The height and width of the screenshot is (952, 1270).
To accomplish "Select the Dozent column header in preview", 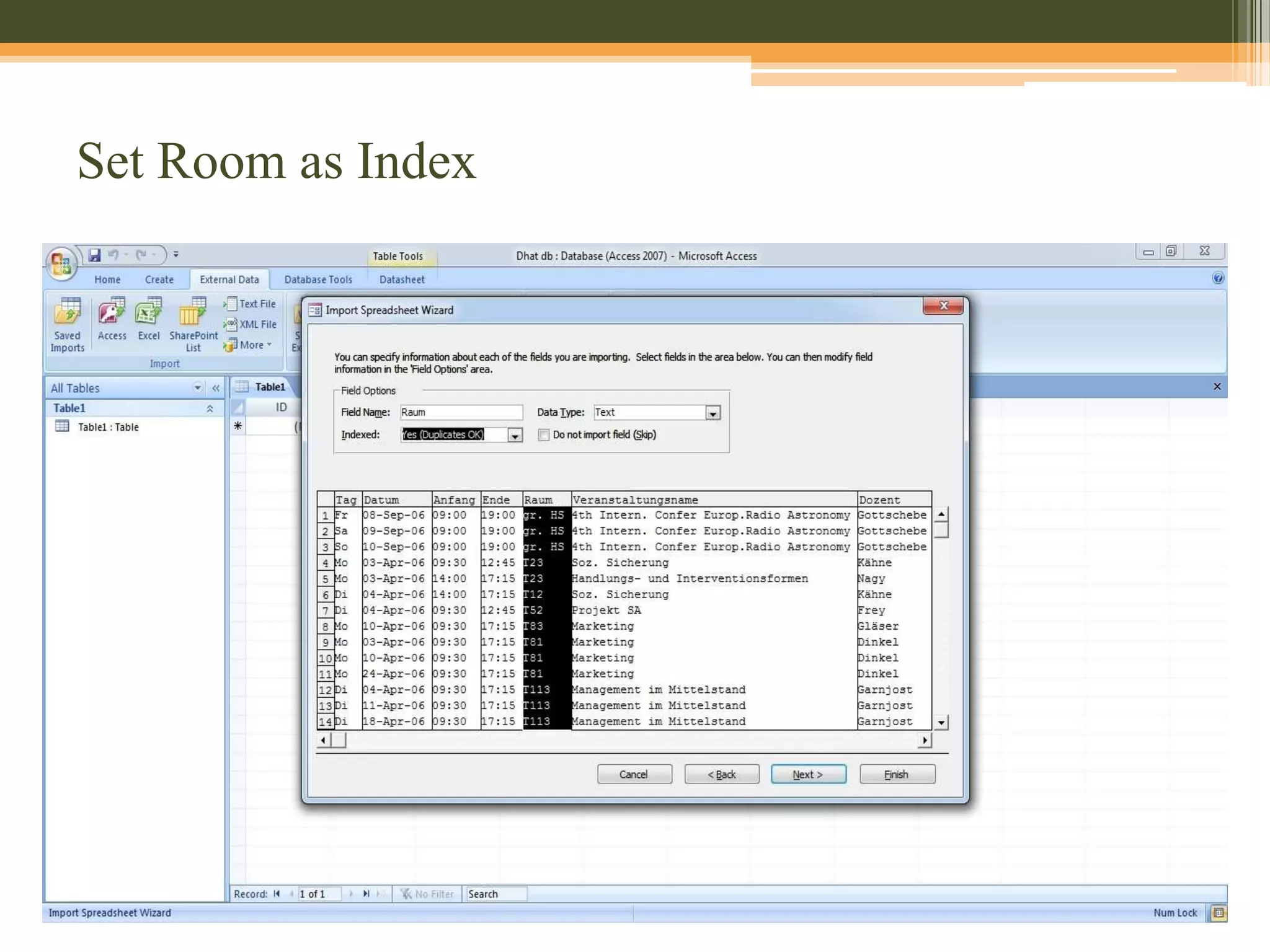I will click(894, 500).
